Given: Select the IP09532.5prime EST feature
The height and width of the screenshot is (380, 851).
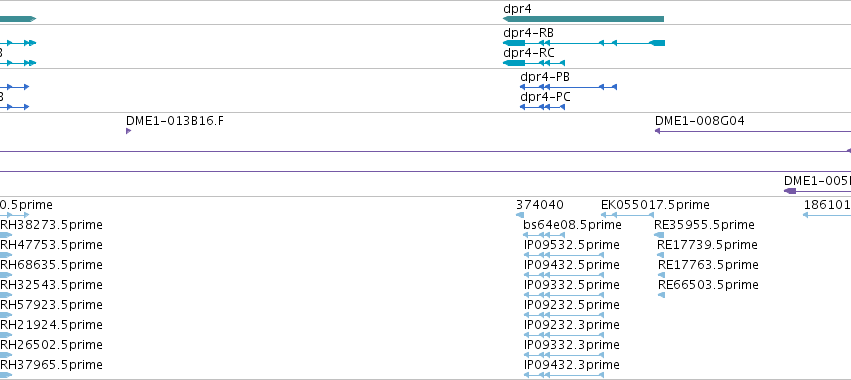Looking at the screenshot, I should [x=564, y=255].
